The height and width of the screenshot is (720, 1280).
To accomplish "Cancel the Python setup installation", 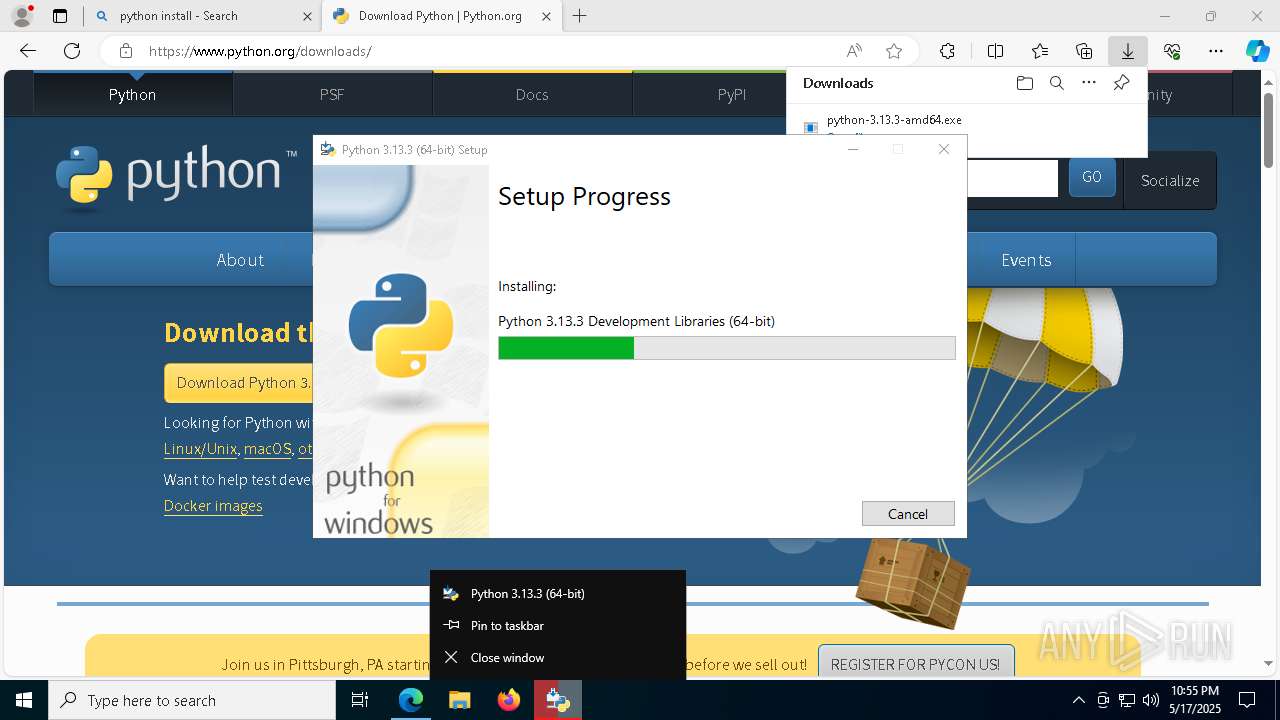I will 908,513.
